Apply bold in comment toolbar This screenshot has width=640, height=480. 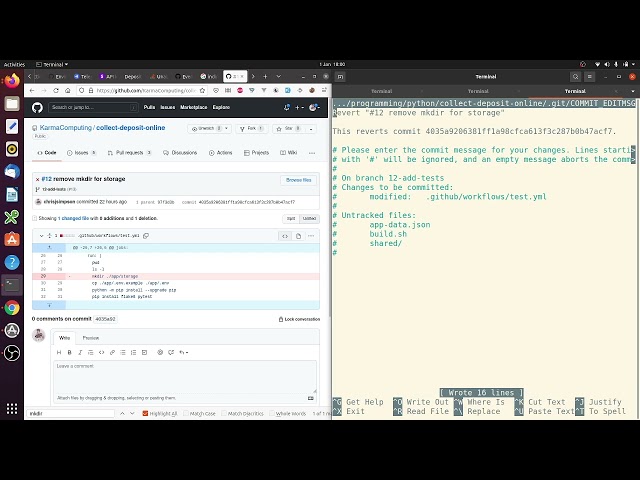[x=69, y=352]
